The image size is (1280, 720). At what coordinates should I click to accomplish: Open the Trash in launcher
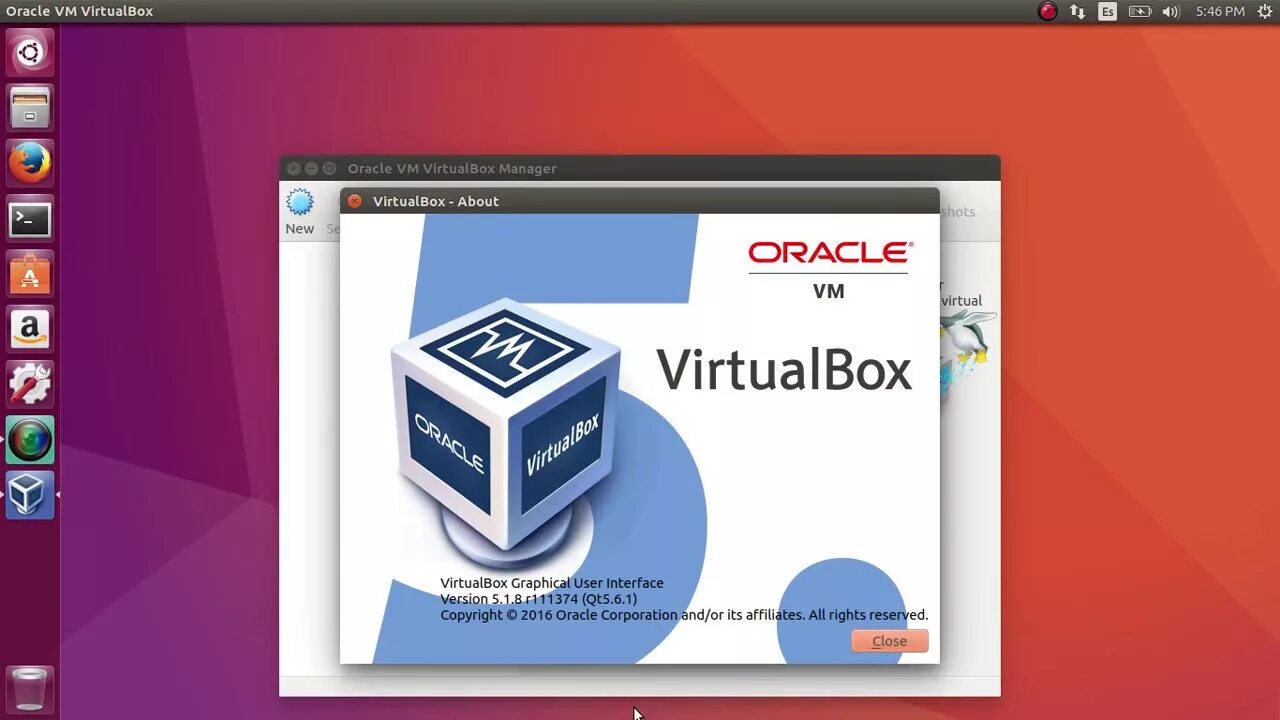[30, 689]
